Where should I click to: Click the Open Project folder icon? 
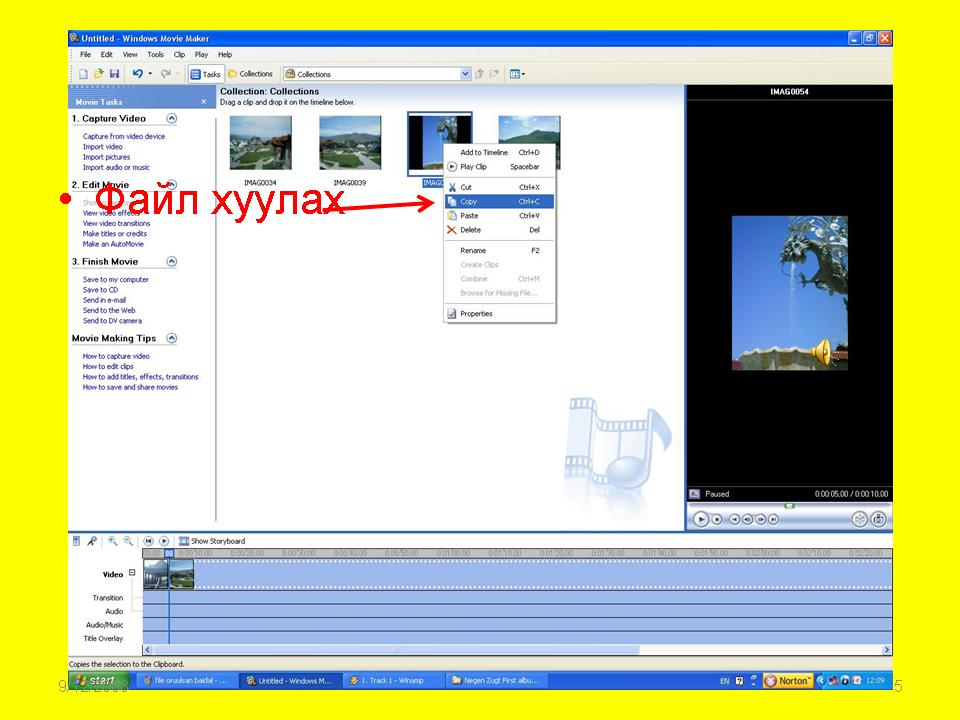[99, 74]
